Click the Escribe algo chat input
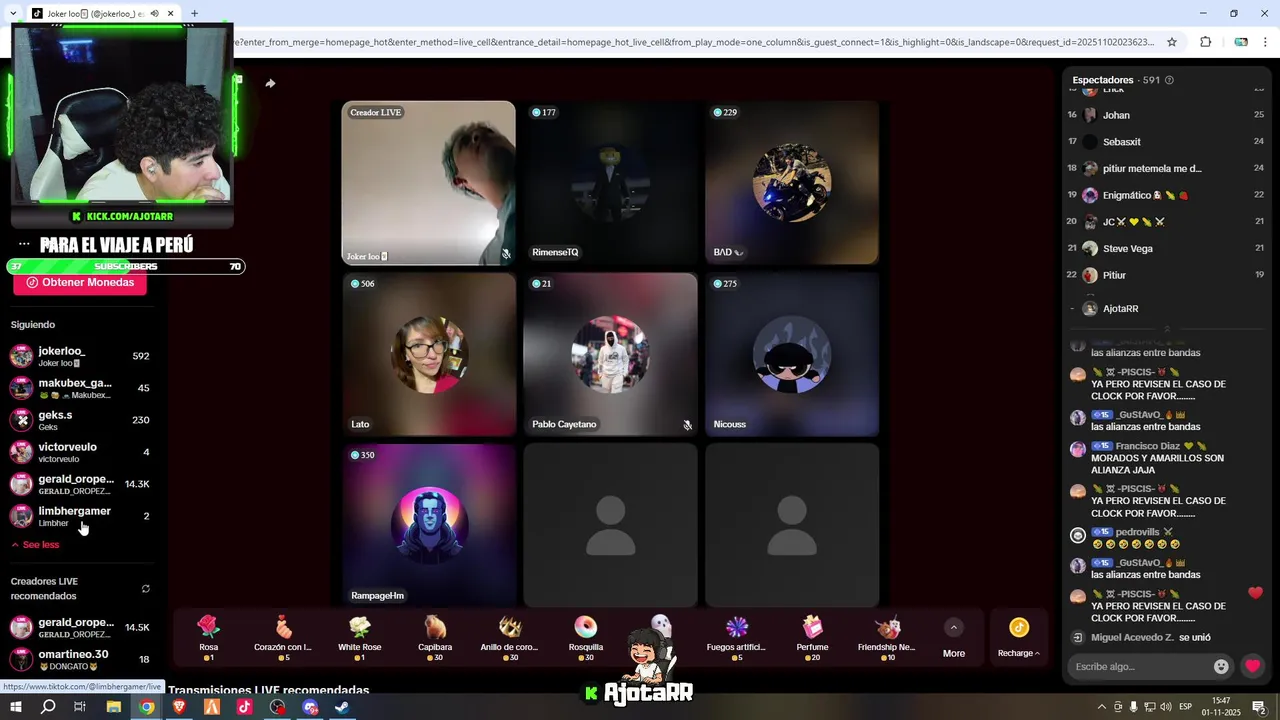1280x720 pixels. coord(1138,667)
